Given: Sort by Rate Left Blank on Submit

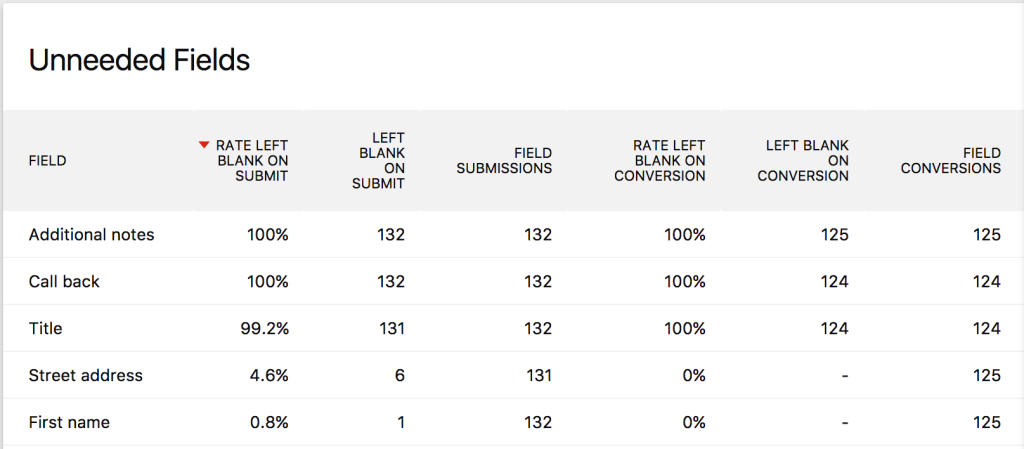Looking at the screenshot, I should click(x=252, y=160).
